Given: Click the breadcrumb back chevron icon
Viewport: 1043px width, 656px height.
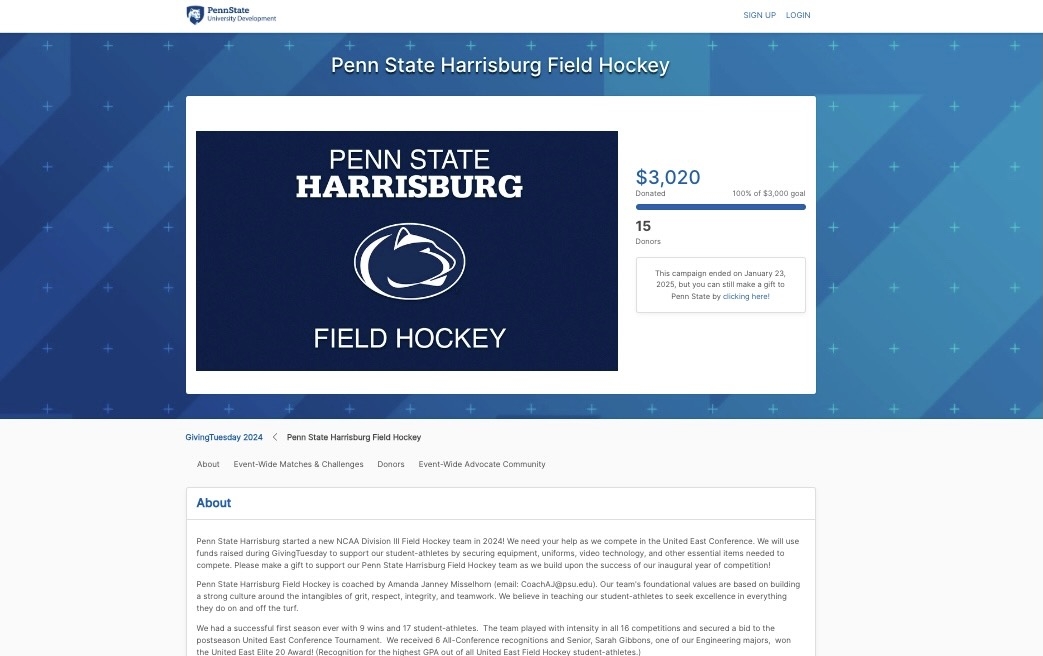Looking at the screenshot, I should (275, 437).
